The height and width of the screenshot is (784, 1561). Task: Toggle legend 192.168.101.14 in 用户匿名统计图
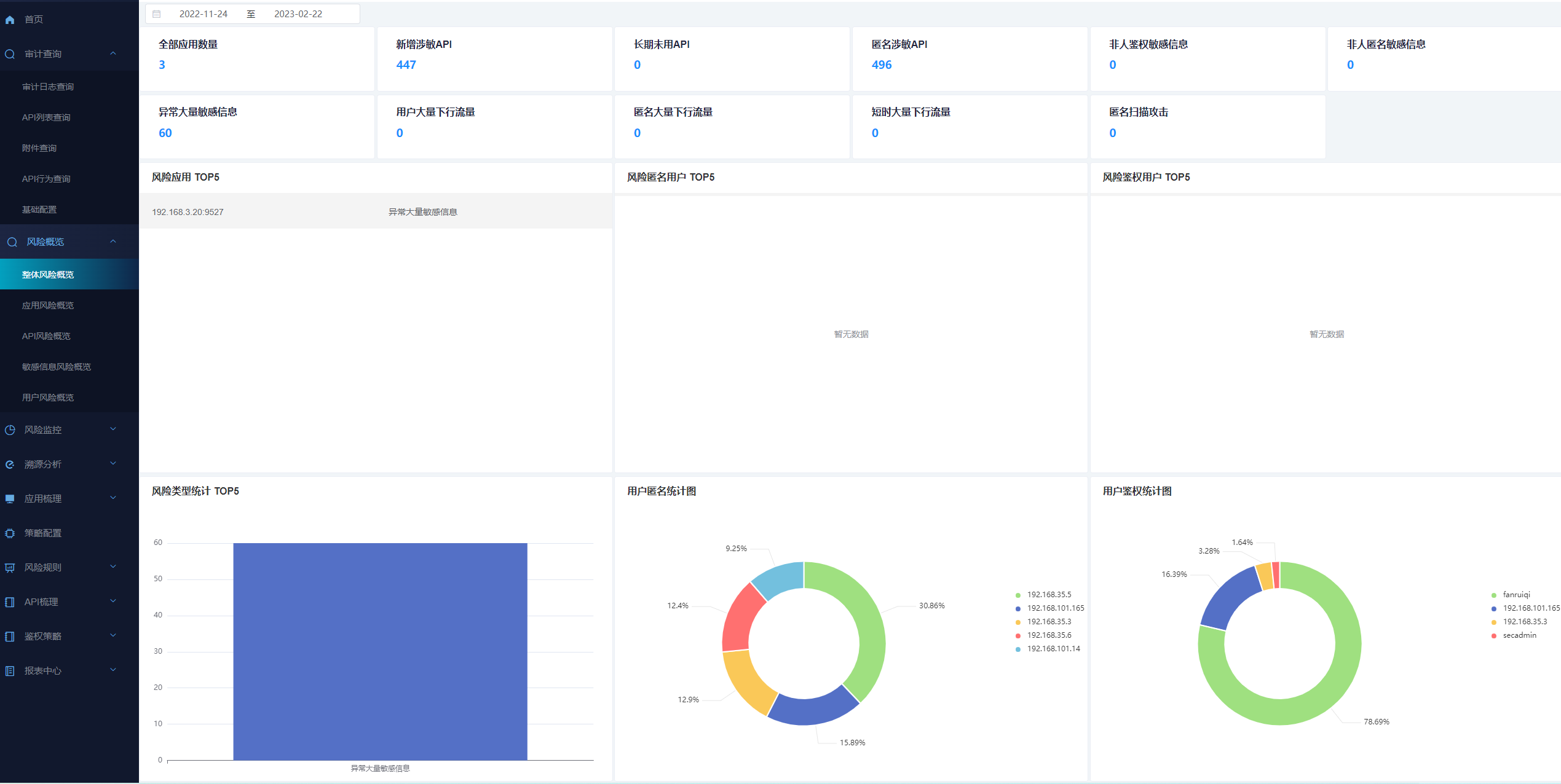pos(1048,649)
